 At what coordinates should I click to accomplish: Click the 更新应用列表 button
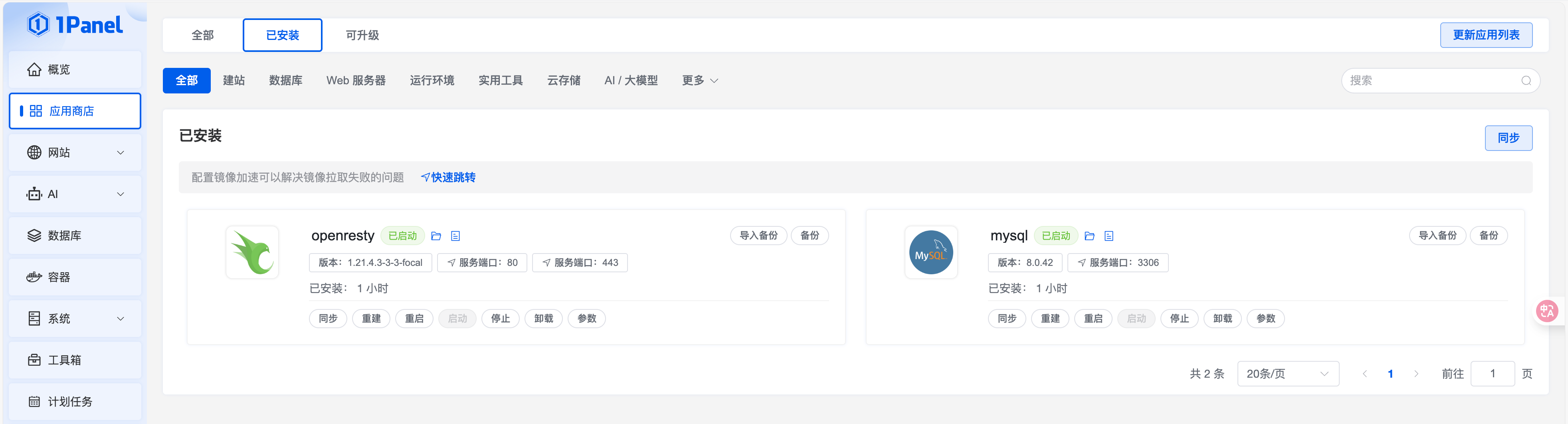[x=1486, y=35]
